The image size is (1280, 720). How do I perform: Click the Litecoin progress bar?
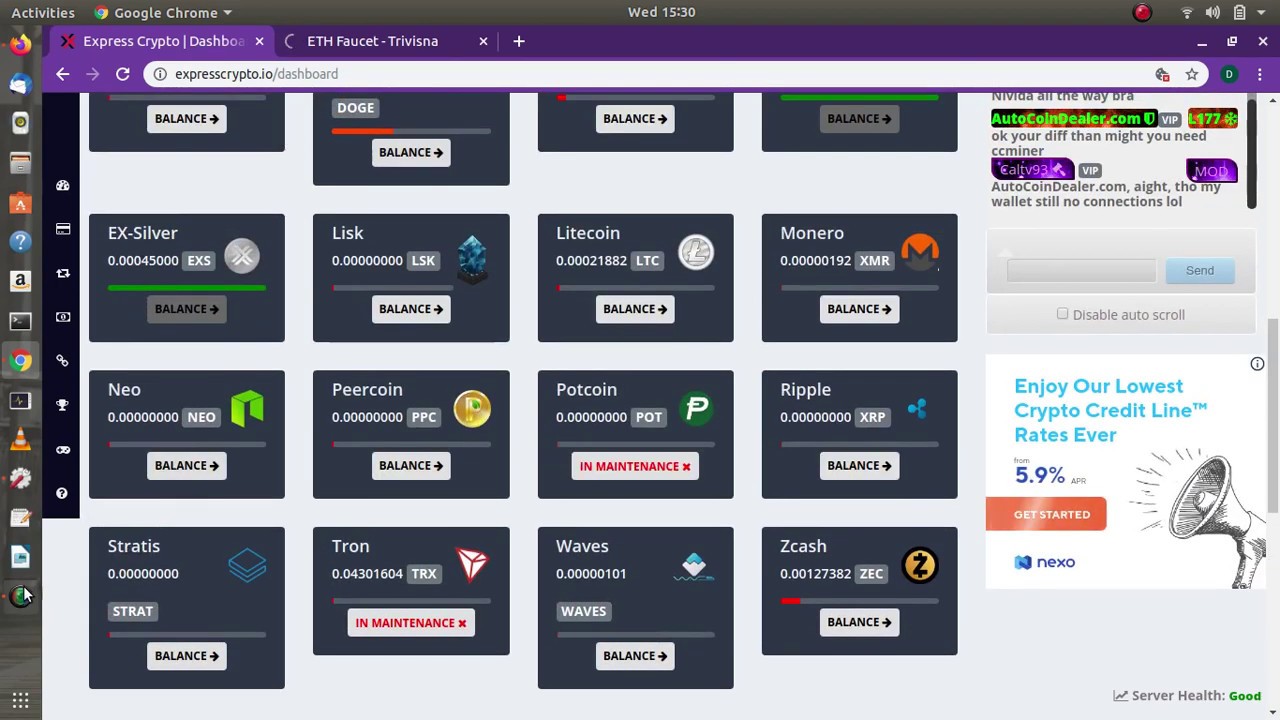coord(635,288)
